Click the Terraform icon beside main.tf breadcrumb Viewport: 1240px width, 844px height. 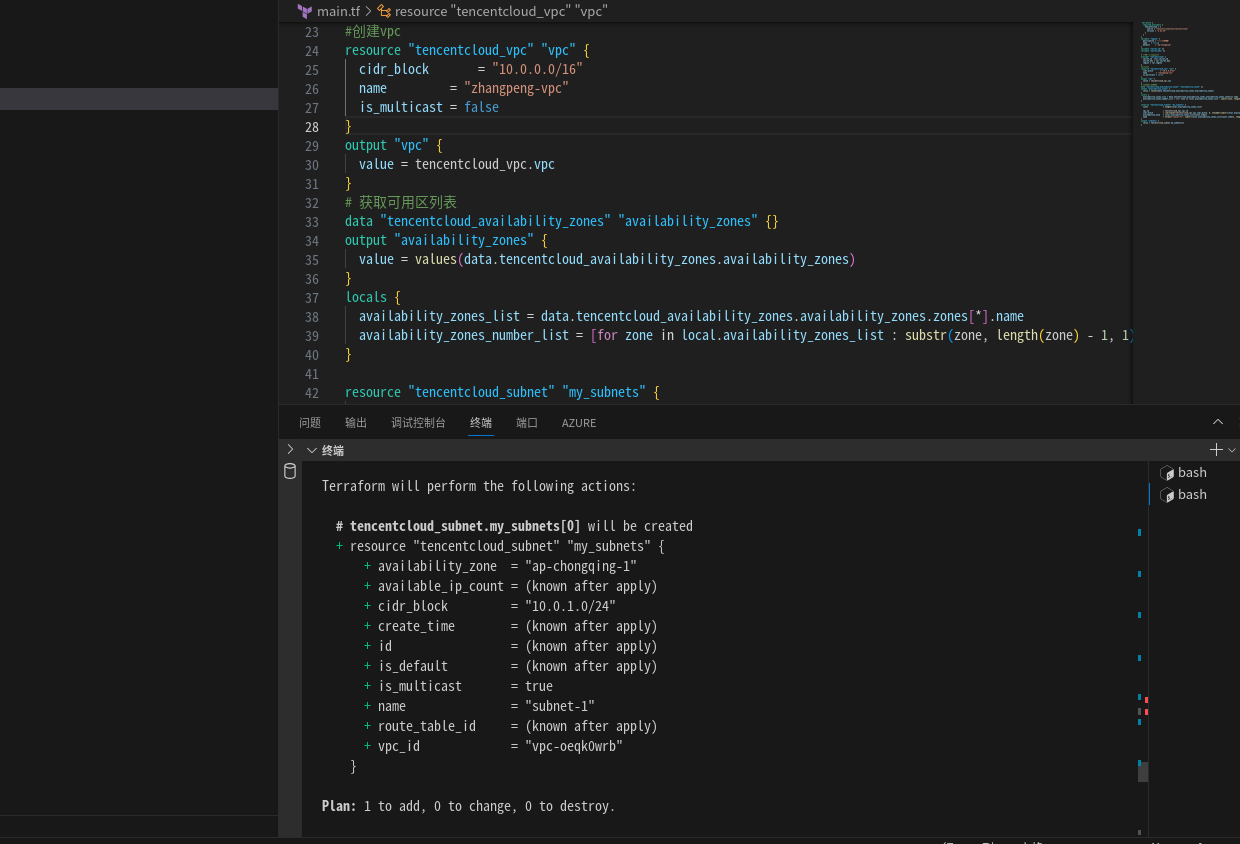(x=305, y=11)
